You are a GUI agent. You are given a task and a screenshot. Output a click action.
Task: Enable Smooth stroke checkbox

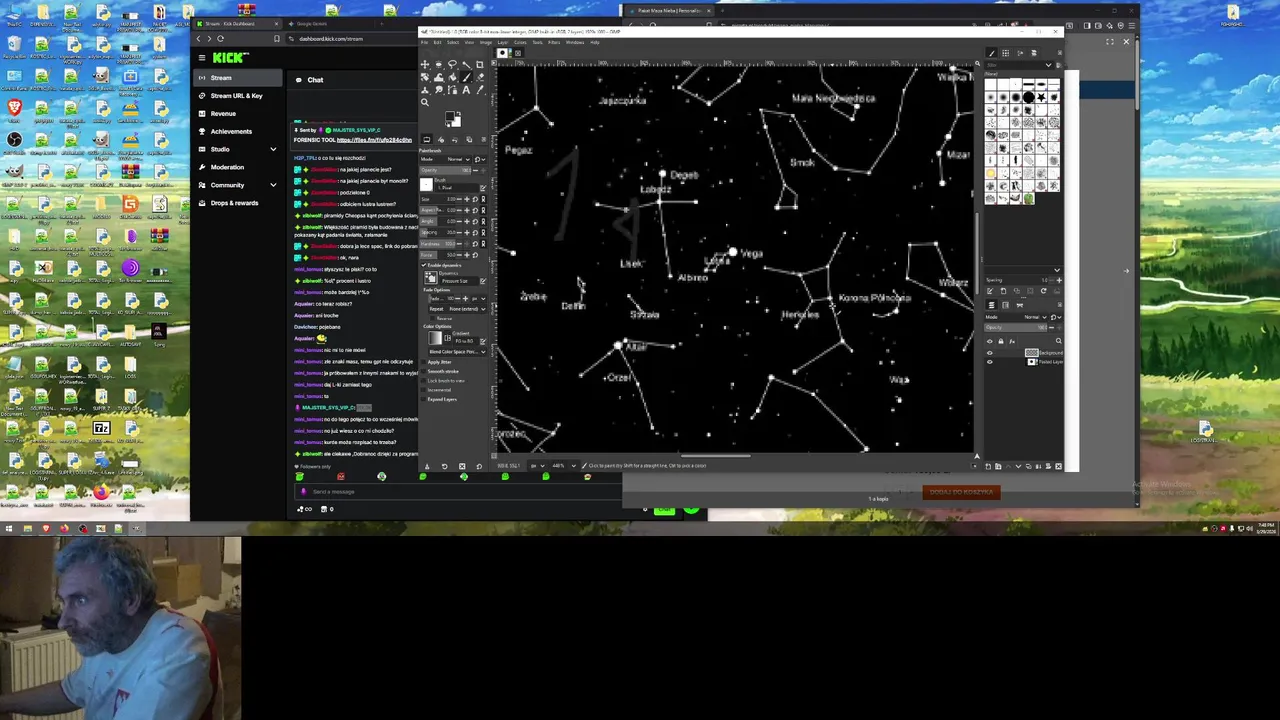(423, 371)
